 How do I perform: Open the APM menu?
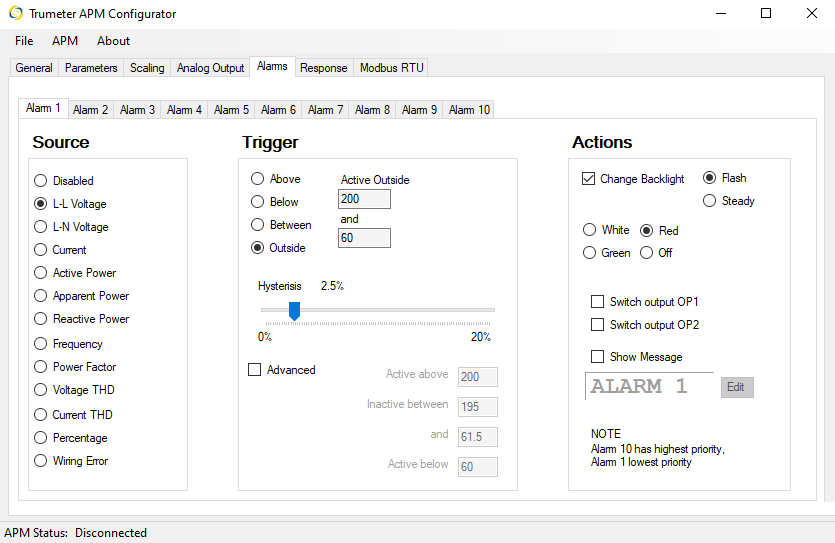click(65, 41)
